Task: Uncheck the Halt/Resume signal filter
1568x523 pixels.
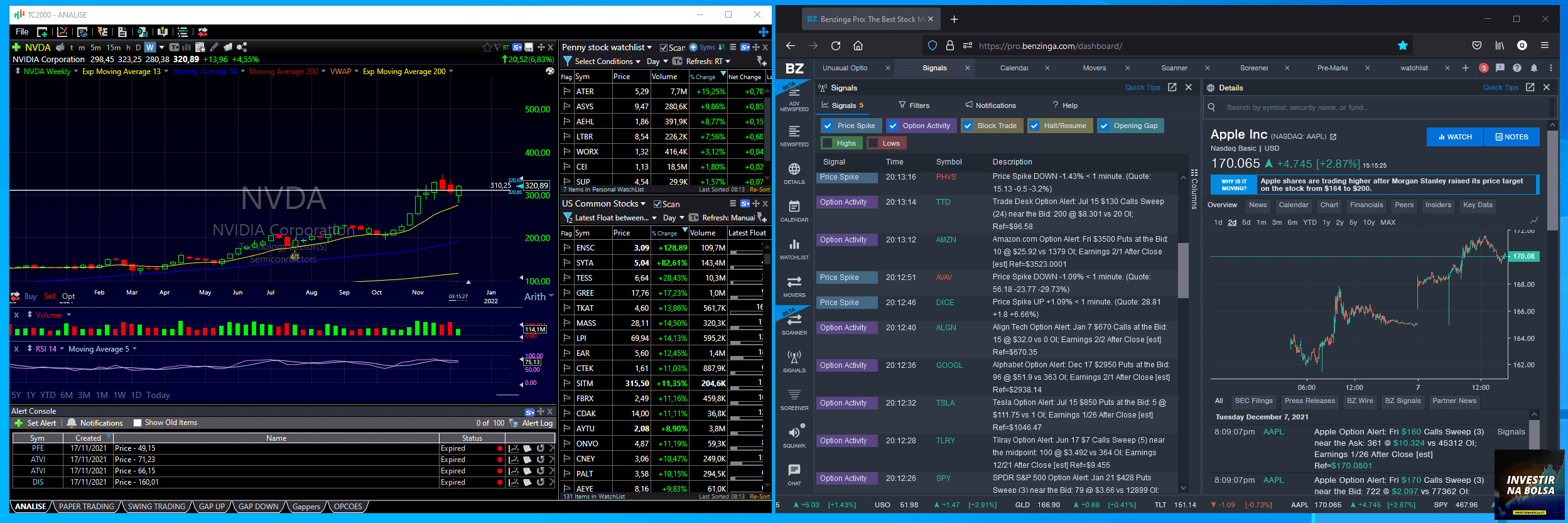Action: pos(1034,126)
